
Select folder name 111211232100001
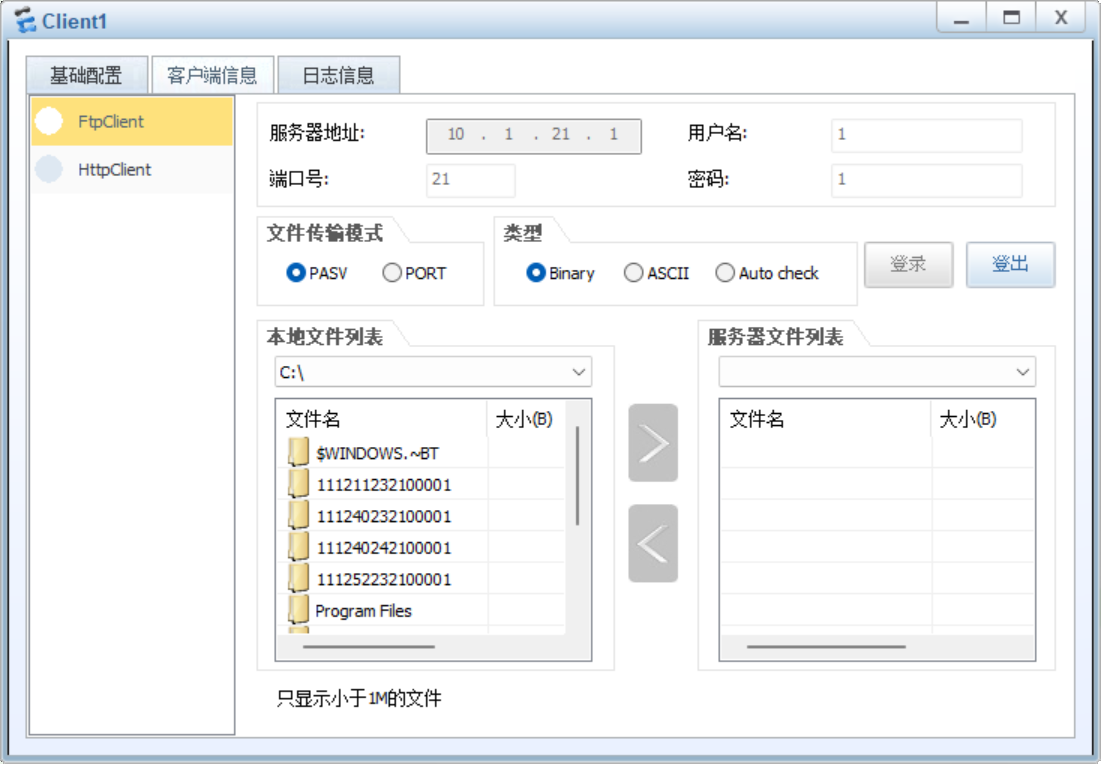[384, 485]
